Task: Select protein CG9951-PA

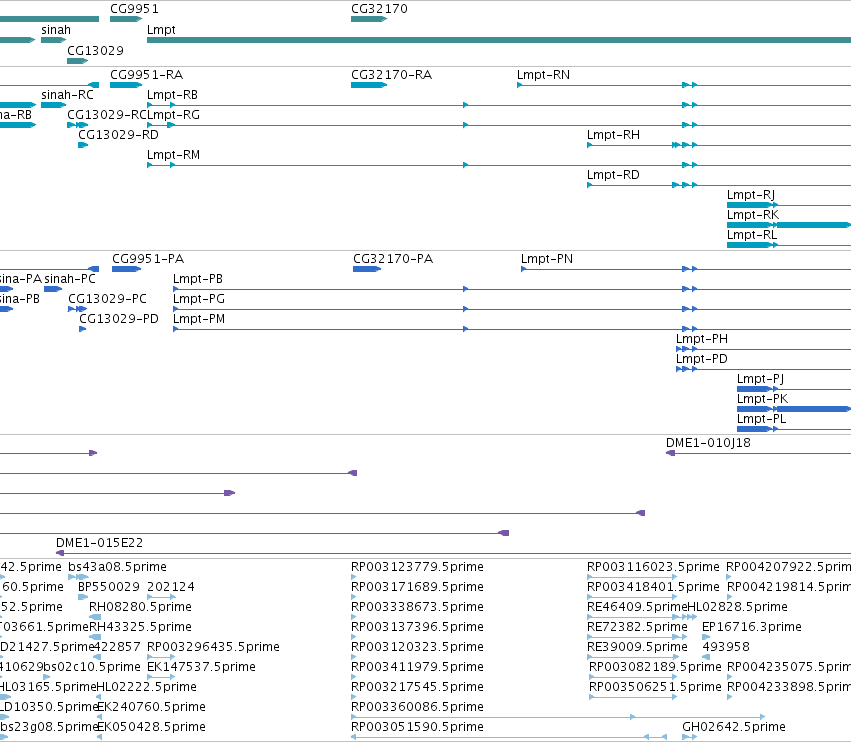Action: tap(126, 269)
